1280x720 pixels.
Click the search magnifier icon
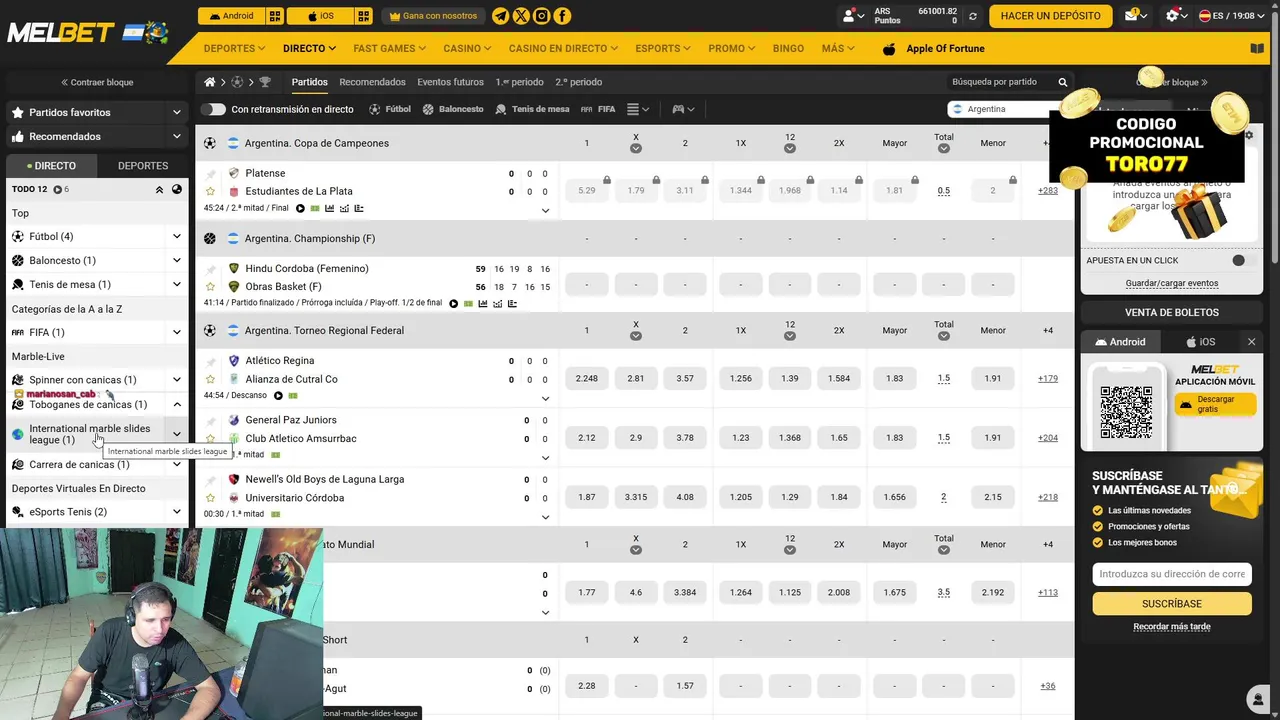(1063, 82)
